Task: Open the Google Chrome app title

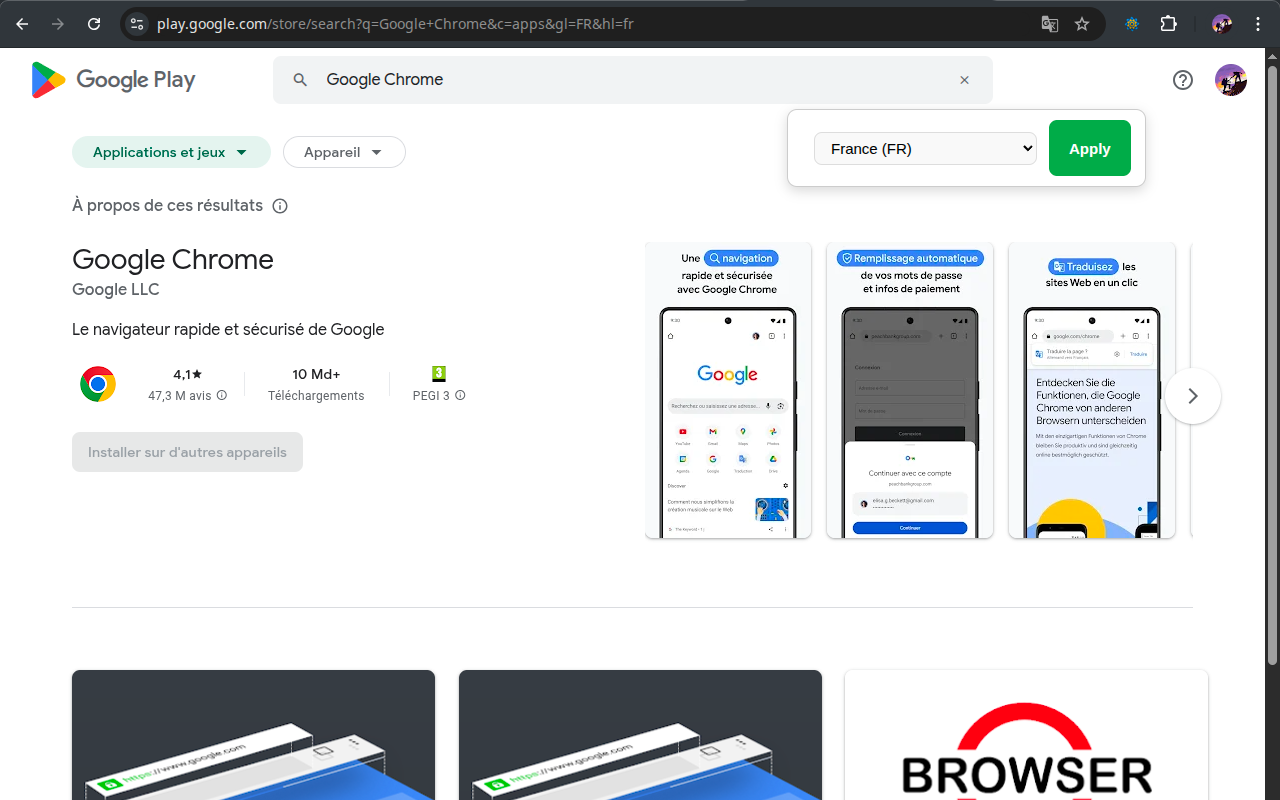Action: tap(173, 259)
